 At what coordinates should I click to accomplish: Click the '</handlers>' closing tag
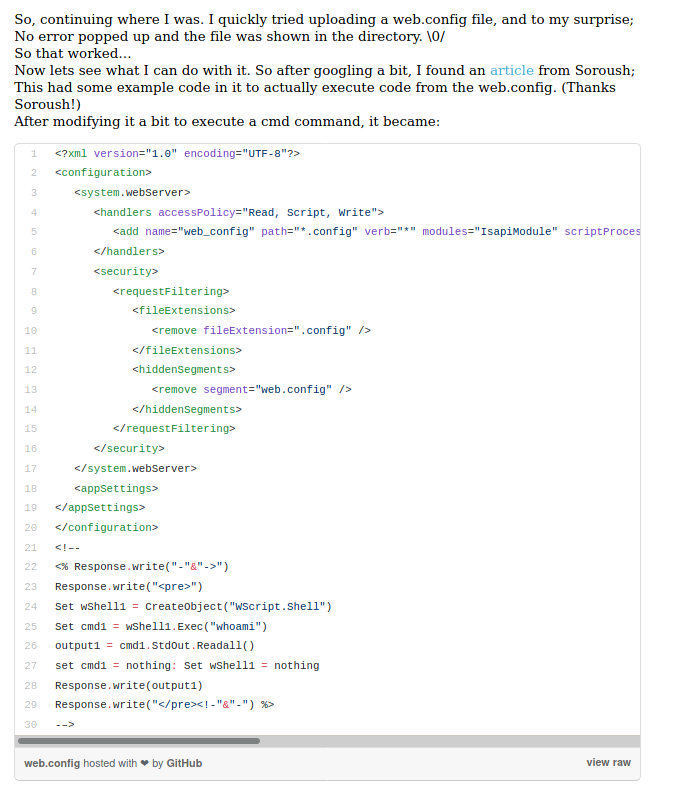coord(129,251)
